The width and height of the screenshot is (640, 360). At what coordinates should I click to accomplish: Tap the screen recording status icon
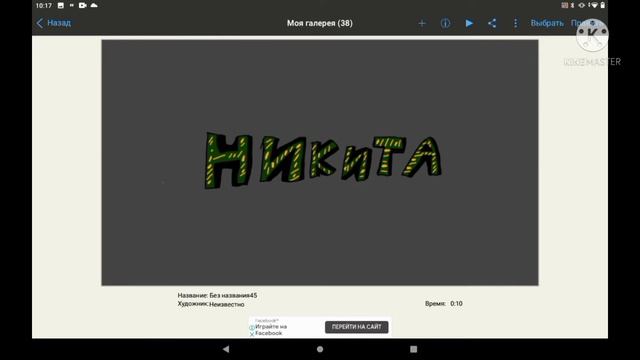pyautogui.click(x=82, y=5)
